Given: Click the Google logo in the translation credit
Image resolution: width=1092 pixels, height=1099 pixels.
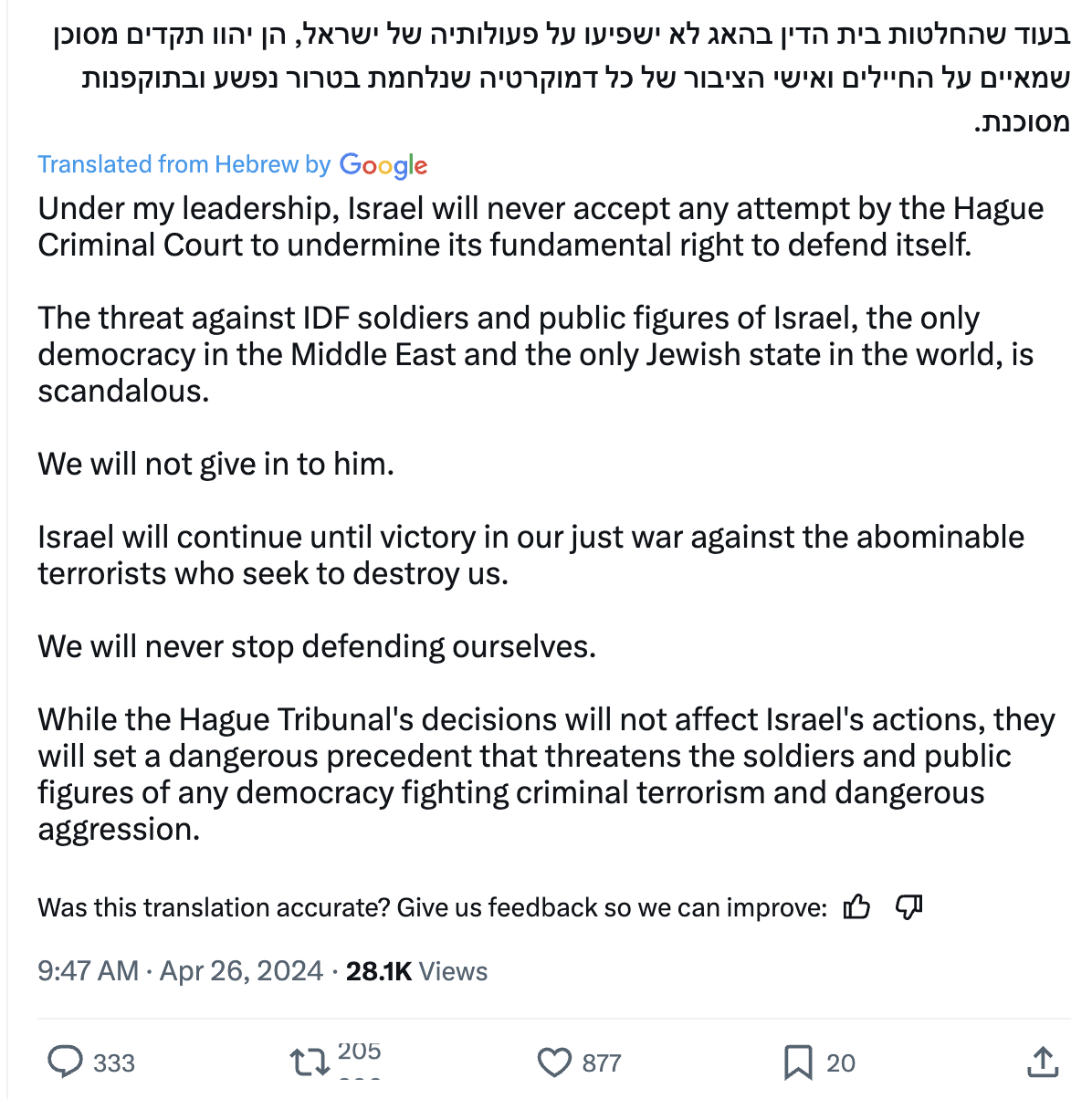Looking at the screenshot, I should (x=383, y=165).
